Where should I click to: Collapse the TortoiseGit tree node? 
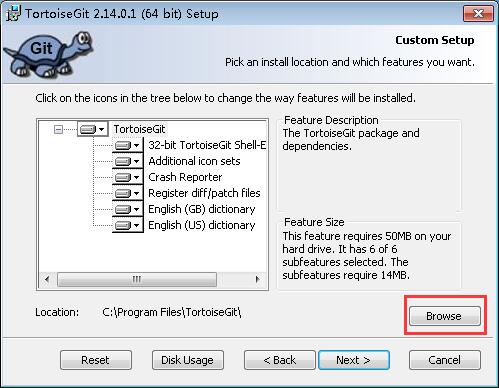pos(58,129)
